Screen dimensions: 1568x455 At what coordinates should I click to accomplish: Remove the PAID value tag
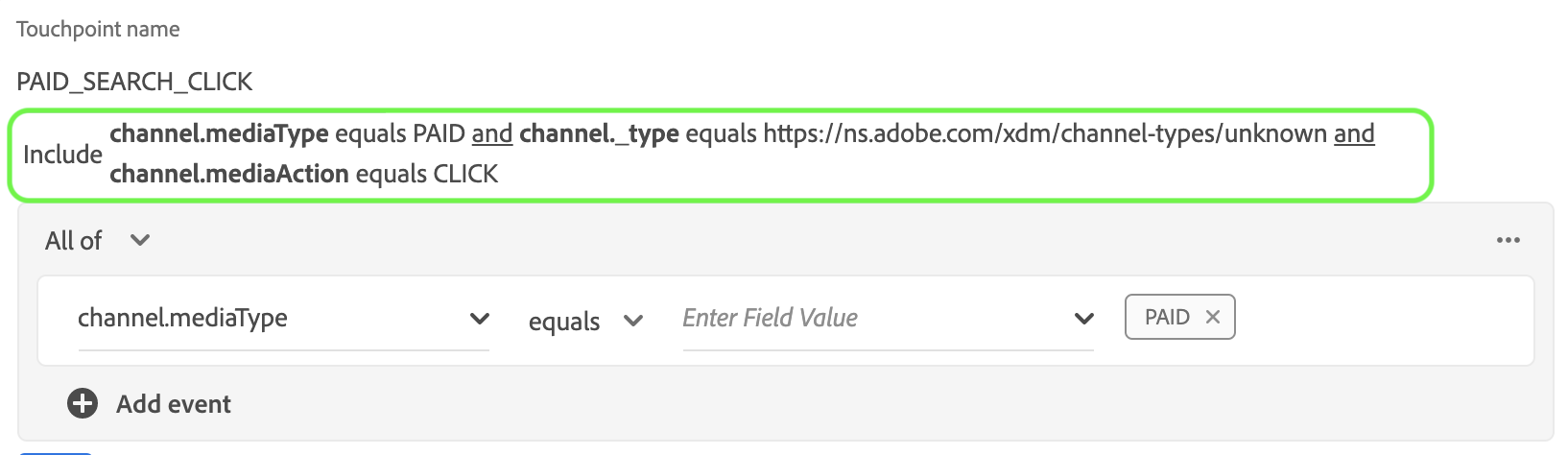(x=1213, y=317)
